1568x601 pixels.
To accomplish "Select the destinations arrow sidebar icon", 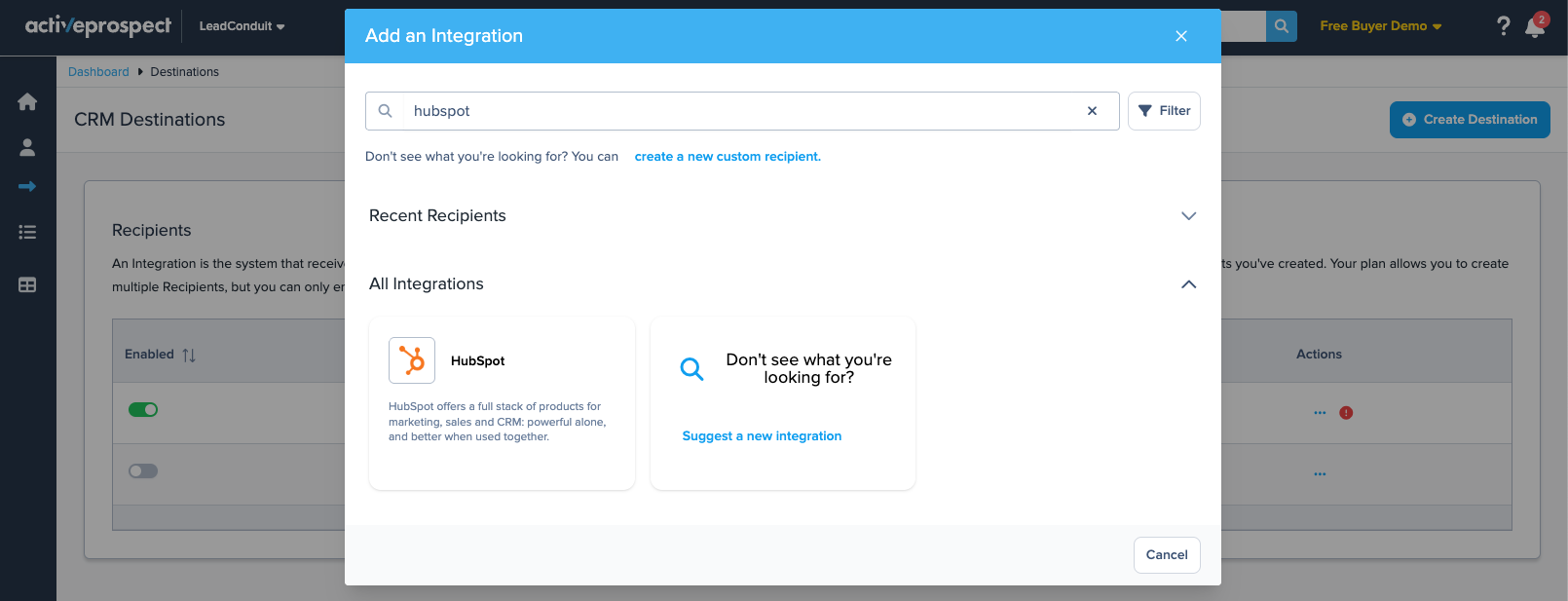I will pos(27,186).
